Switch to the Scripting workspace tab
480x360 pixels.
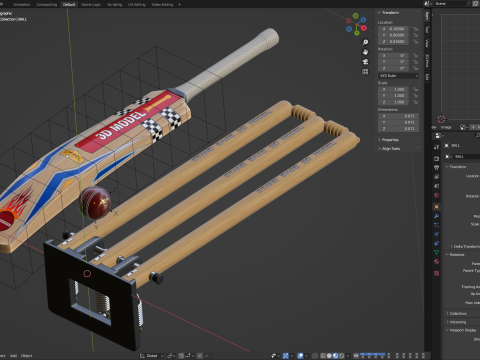pyautogui.click(x=115, y=4)
